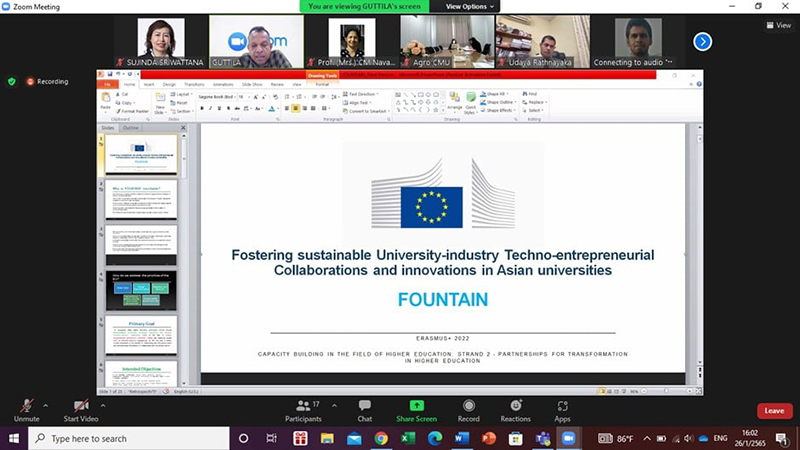The width and height of the screenshot is (800, 450).
Task: Open the Participants panel
Action: tap(304, 411)
